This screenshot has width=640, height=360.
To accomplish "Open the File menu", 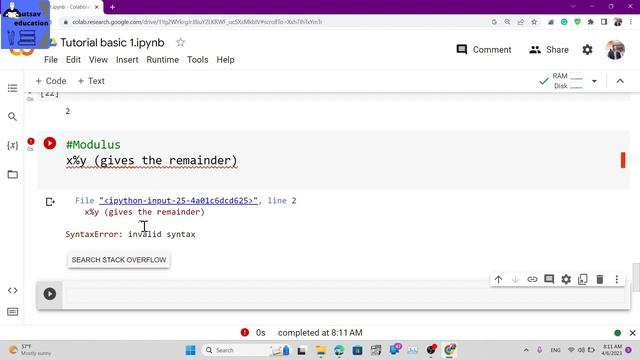I will [x=51, y=60].
